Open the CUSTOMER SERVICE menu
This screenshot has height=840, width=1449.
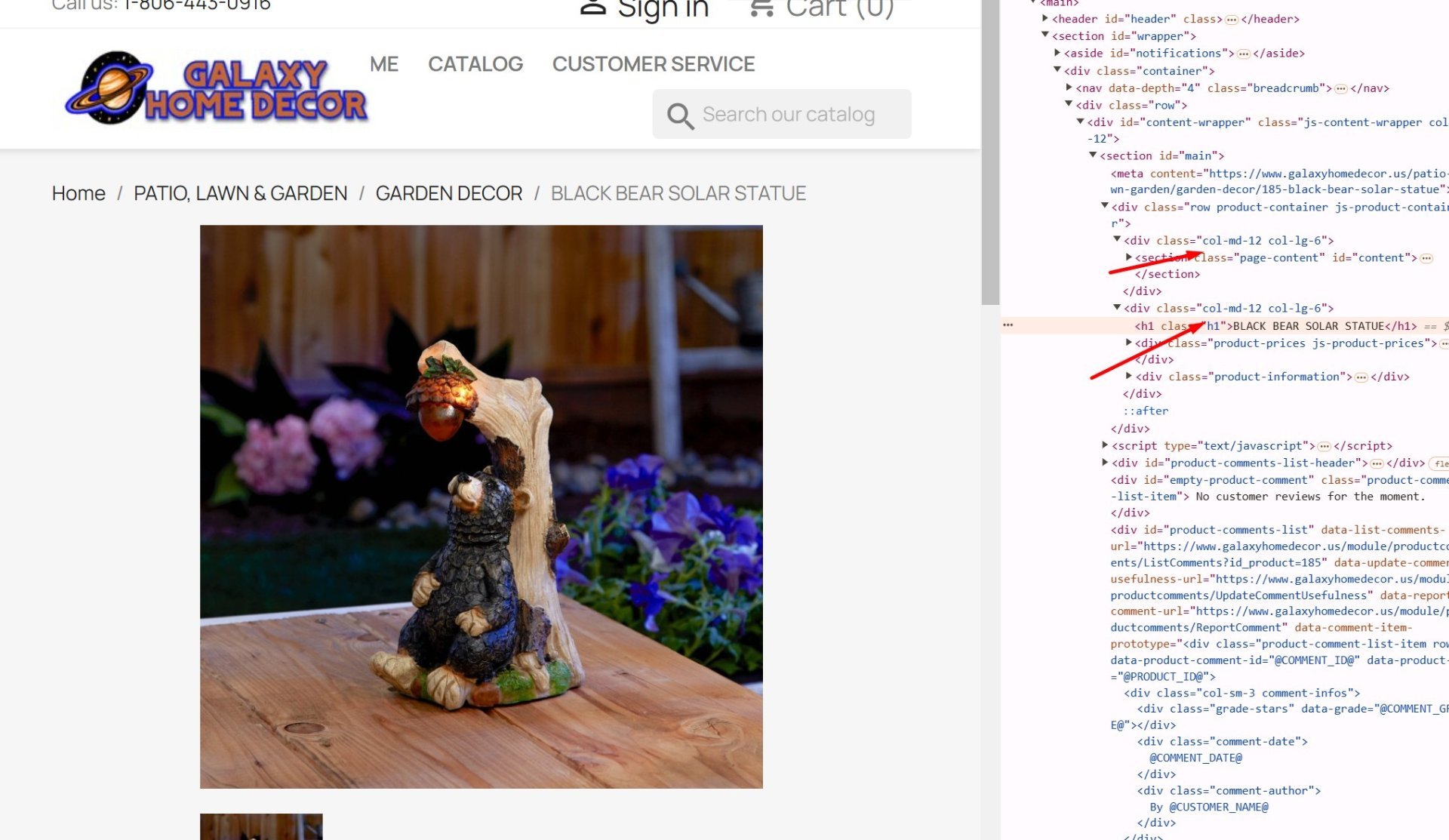click(x=654, y=64)
